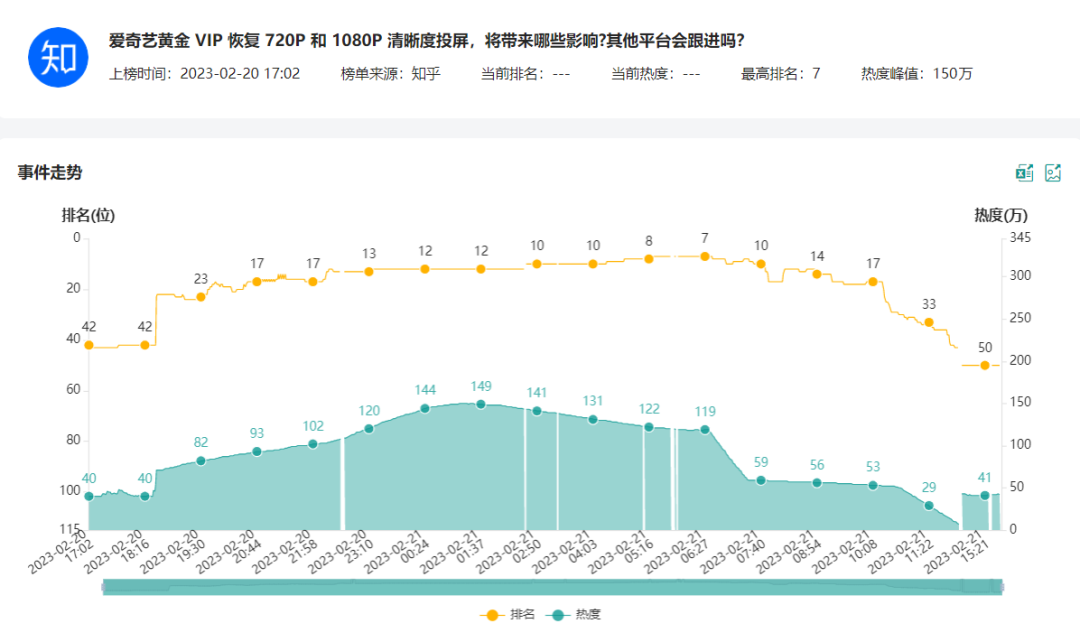Select the heat 144 data point

[425, 408]
